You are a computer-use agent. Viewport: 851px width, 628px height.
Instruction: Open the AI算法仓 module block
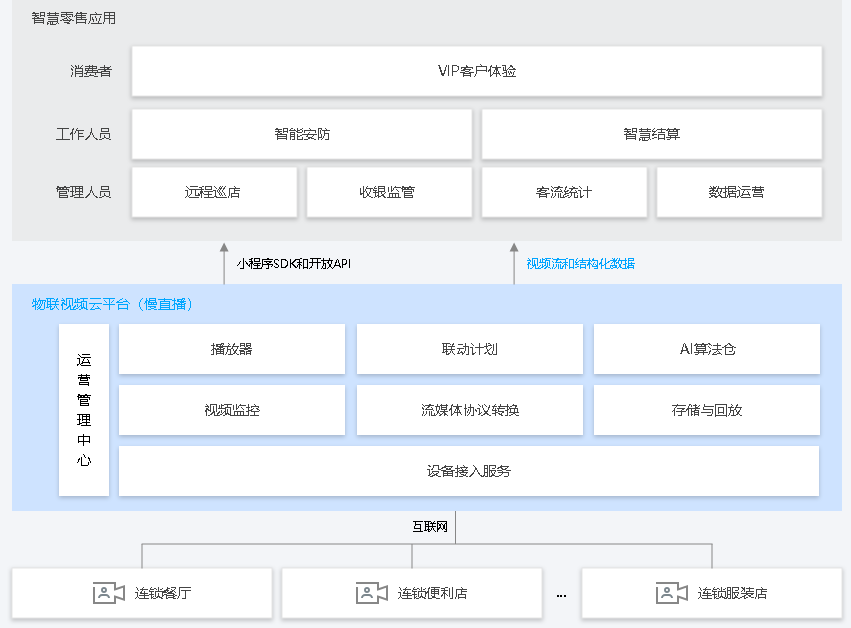pyautogui.click(x=707, y=349)
